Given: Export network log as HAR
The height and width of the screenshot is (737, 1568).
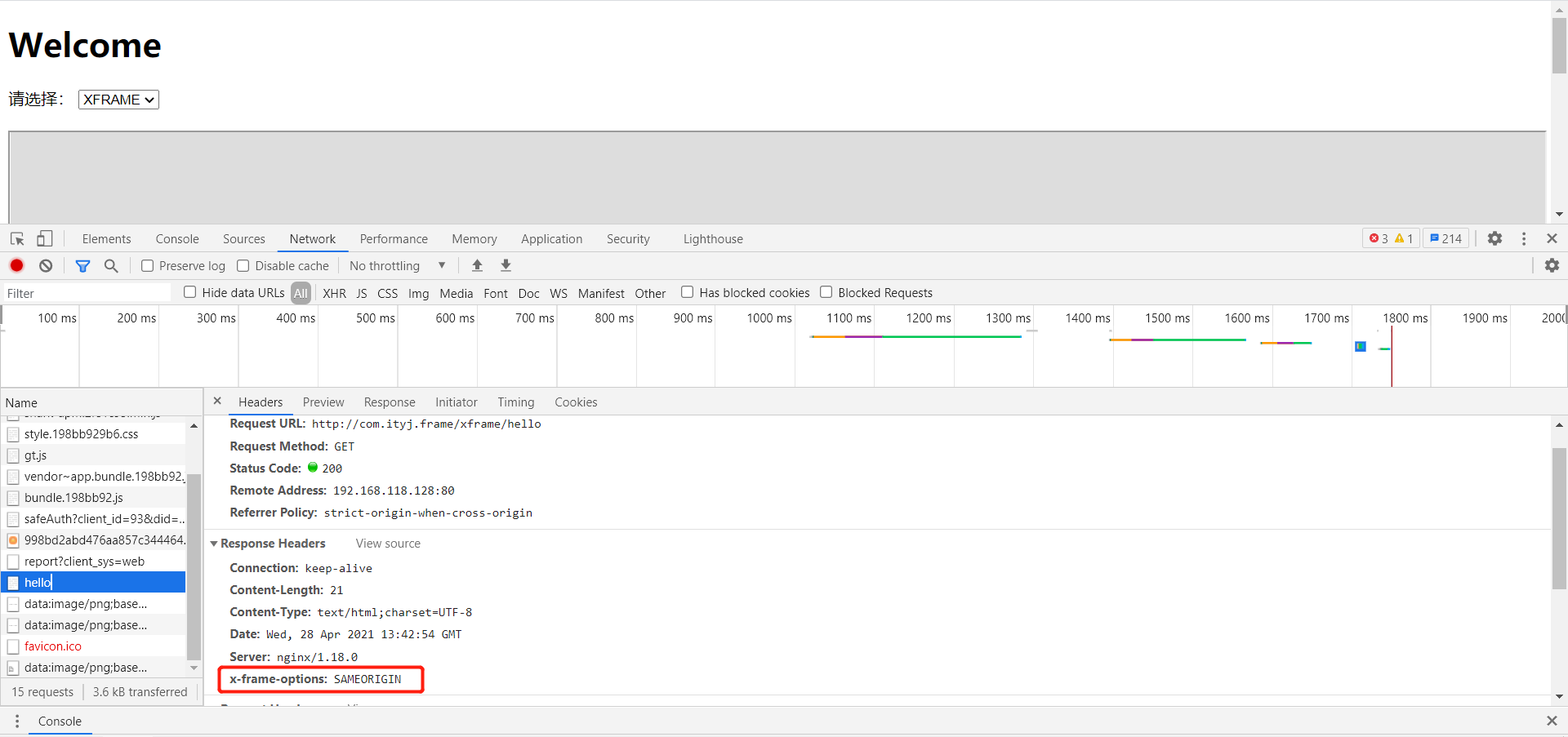Looking at the screenshot, I should (506, 265).
